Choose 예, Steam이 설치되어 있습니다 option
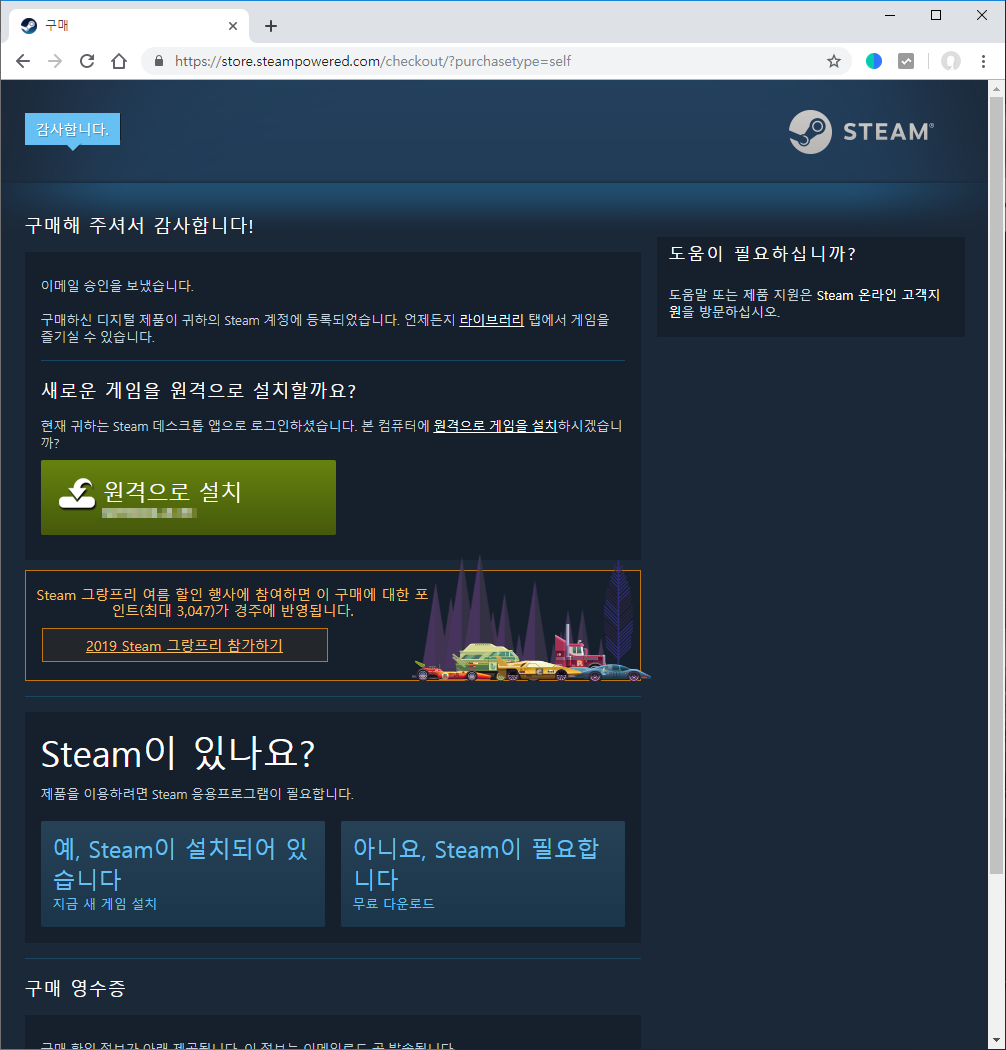This screenshot has width=1006, height=1050. (183, 874)
